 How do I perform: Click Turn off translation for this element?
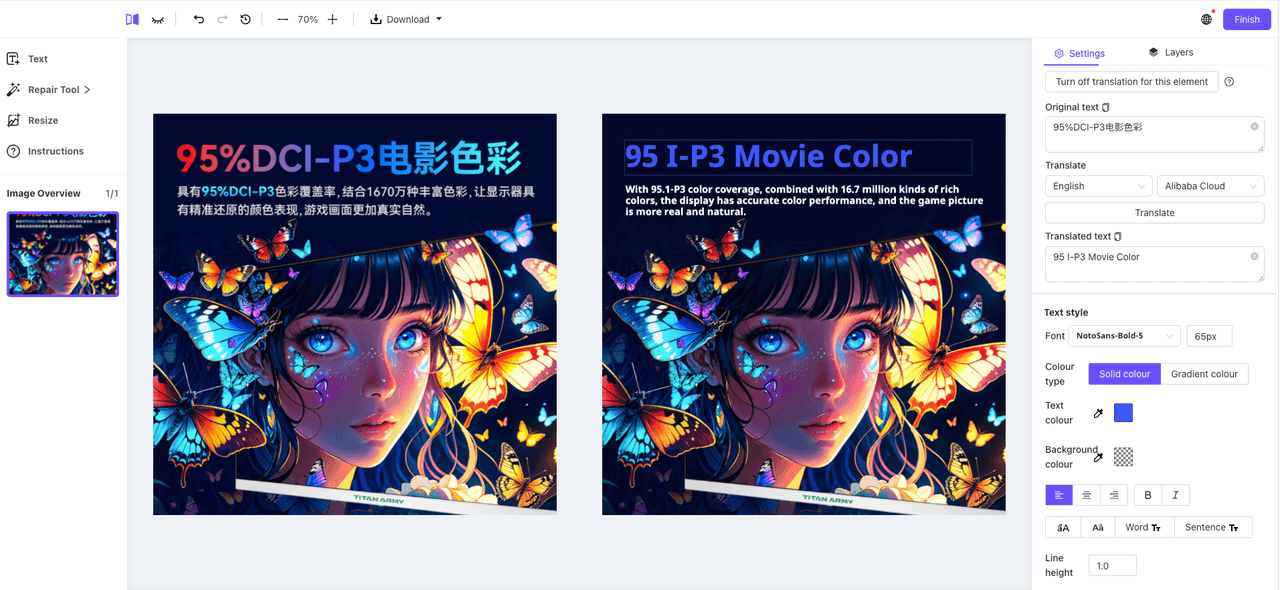pos(1132,82)
